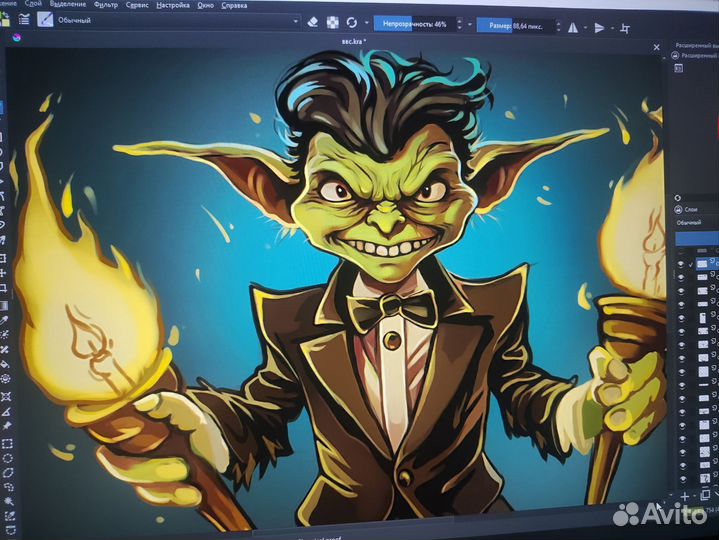Adjust the Непрозрачность 46% slider

414,24
